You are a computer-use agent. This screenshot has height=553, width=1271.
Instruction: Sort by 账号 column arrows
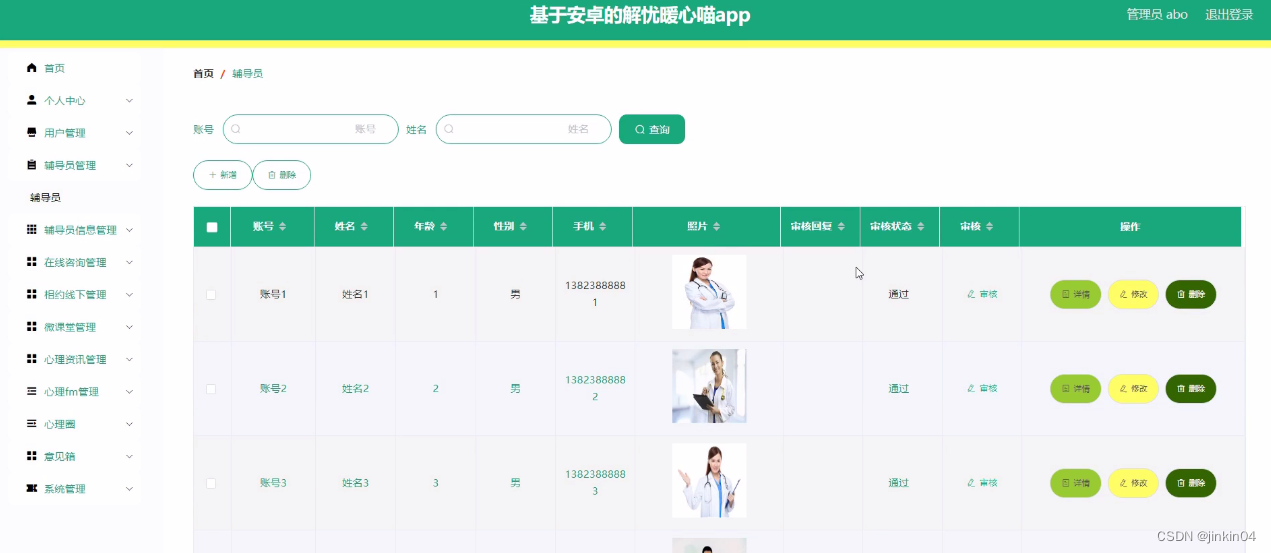pyautogui.click(x=283, y=227)
